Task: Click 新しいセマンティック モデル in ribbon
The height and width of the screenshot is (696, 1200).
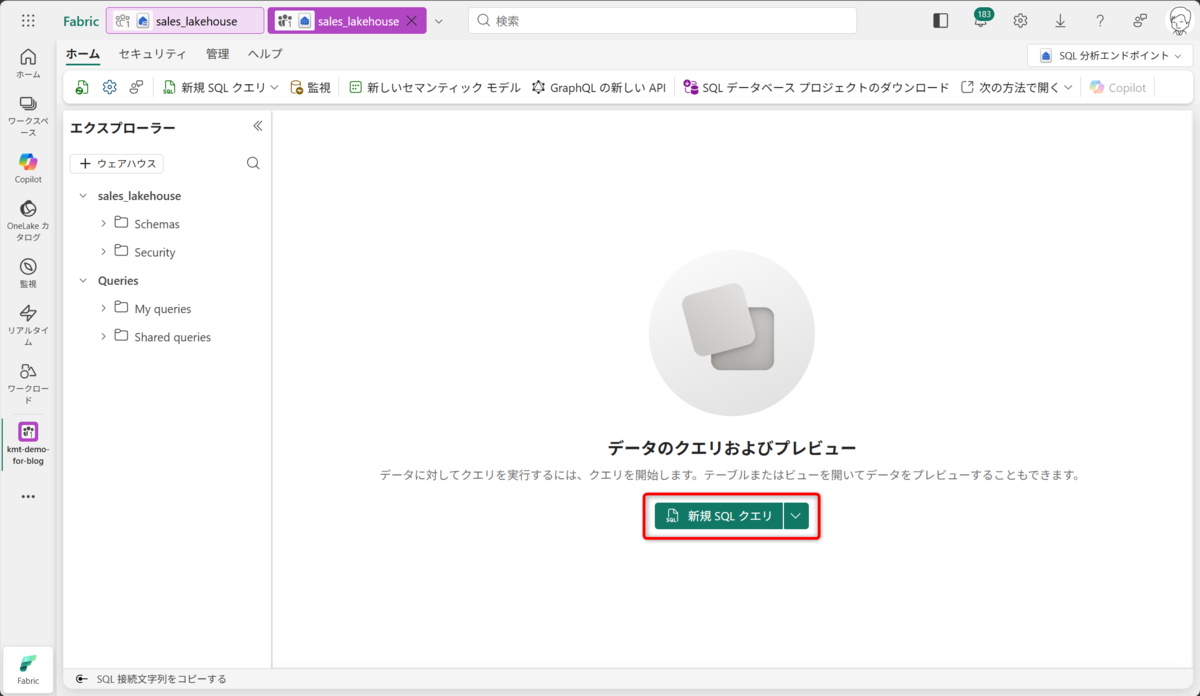Action: (434, 88)
